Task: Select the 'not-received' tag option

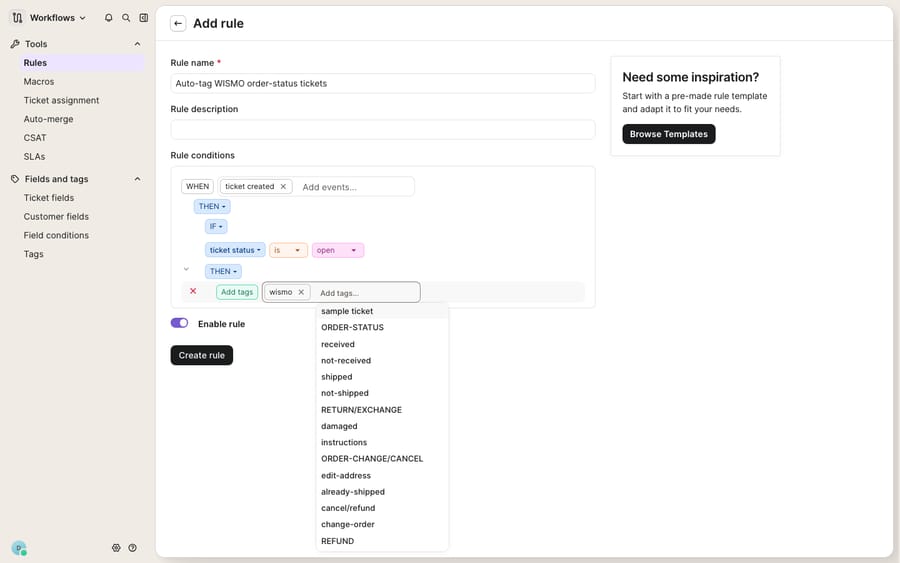Action: (382, 360)
